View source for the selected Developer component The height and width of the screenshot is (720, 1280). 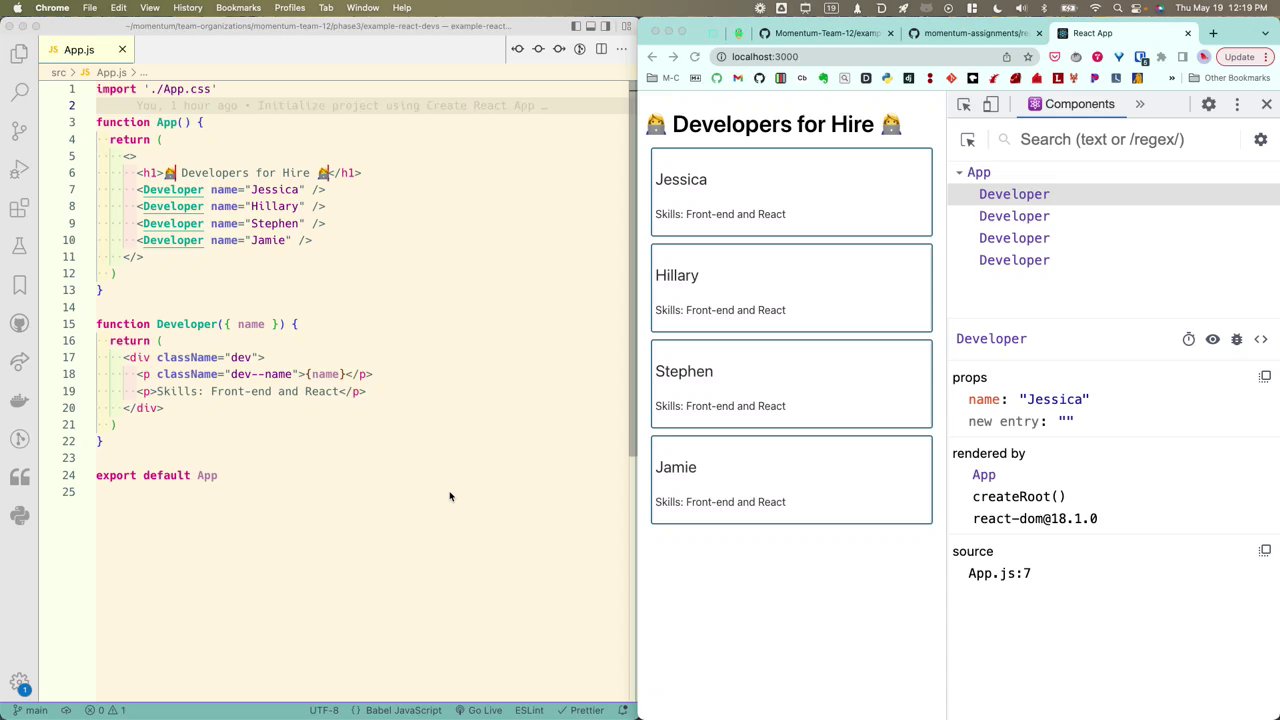[x=1260, y=339]
